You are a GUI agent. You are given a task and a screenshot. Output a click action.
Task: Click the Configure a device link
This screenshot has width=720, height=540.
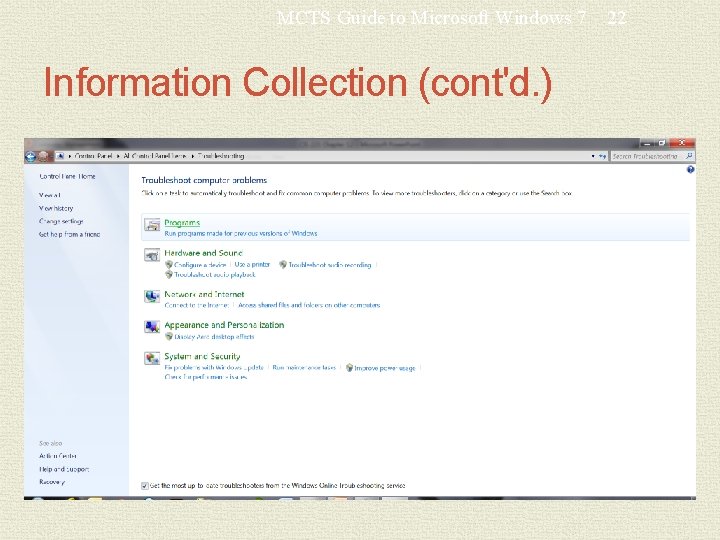[200, 265]
